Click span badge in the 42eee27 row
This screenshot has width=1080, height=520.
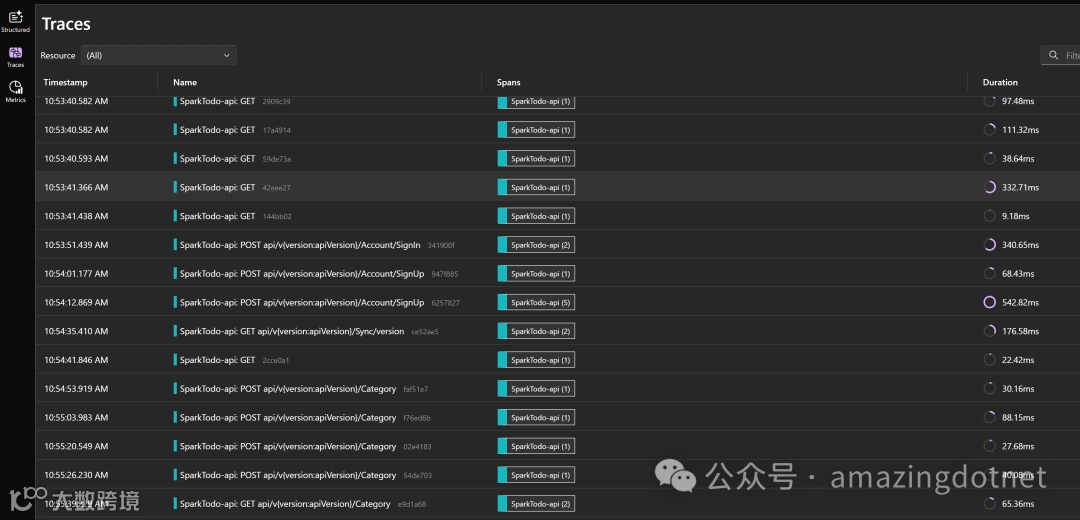(x=536, y=187)
